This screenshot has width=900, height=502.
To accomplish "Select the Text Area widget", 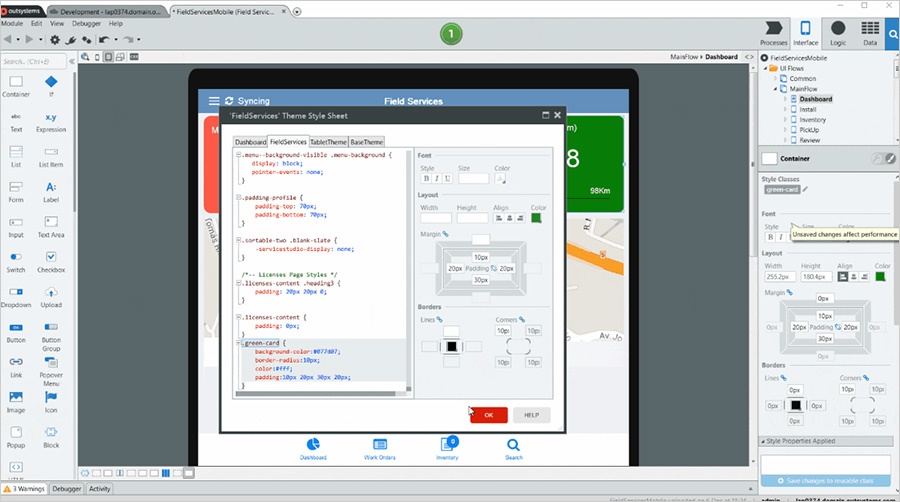I will pyautogui.click(x=51, y=227).
